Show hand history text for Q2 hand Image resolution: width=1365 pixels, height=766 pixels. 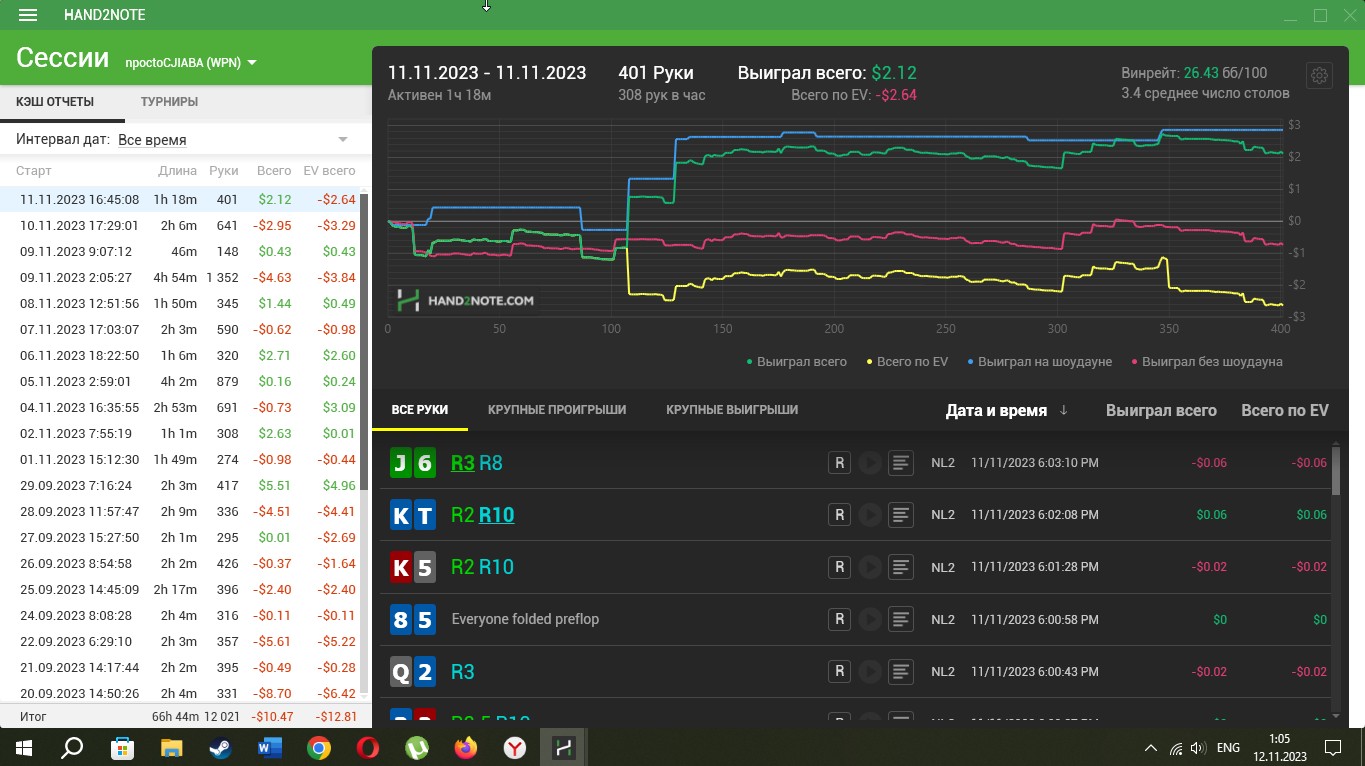tap(901, 671)
